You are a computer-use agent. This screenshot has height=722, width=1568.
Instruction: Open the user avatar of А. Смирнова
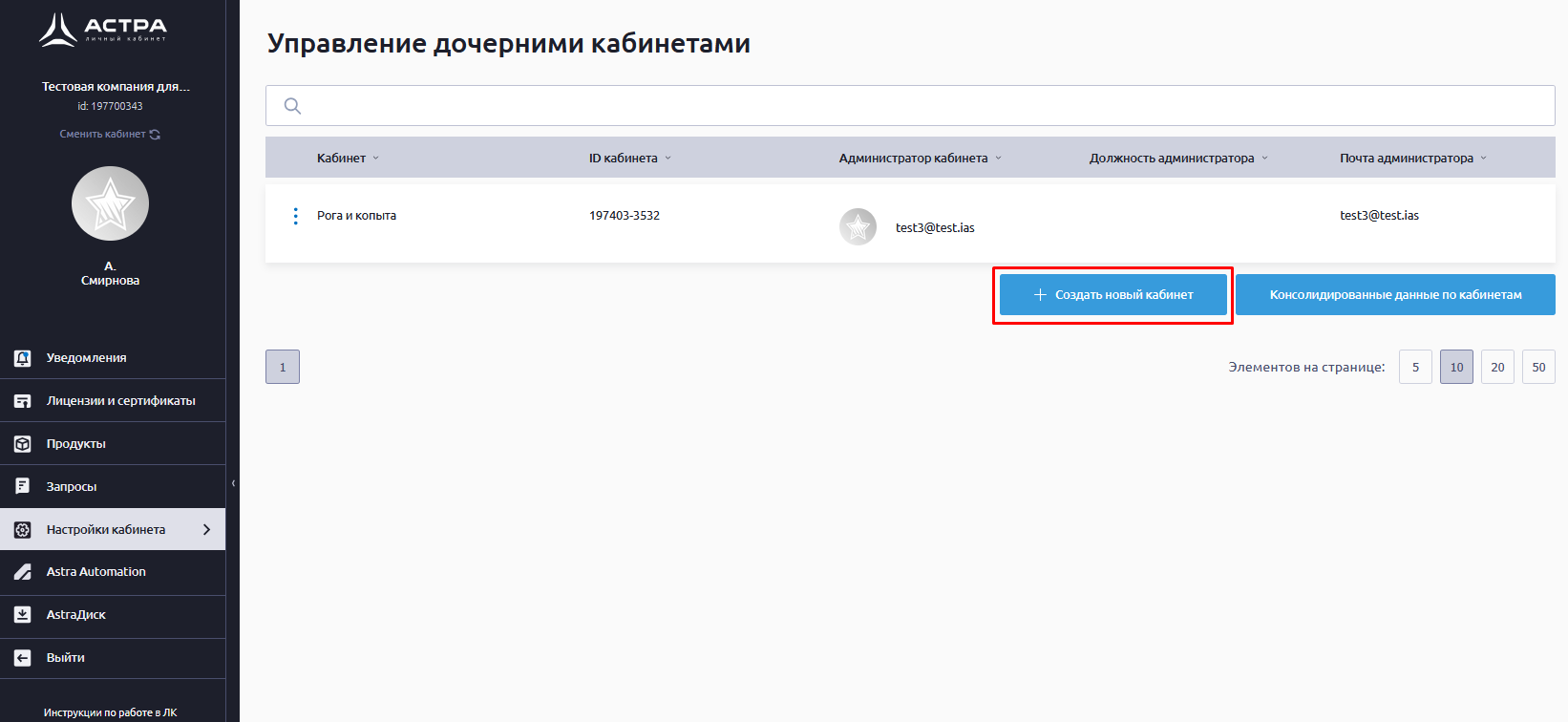click(110, 203)
